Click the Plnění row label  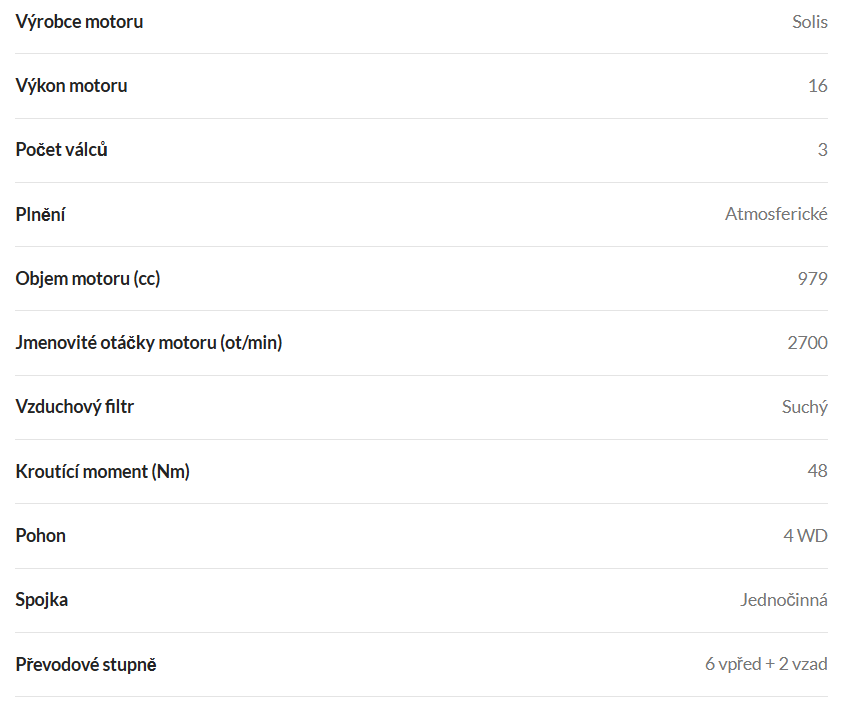tap(40, 214)
